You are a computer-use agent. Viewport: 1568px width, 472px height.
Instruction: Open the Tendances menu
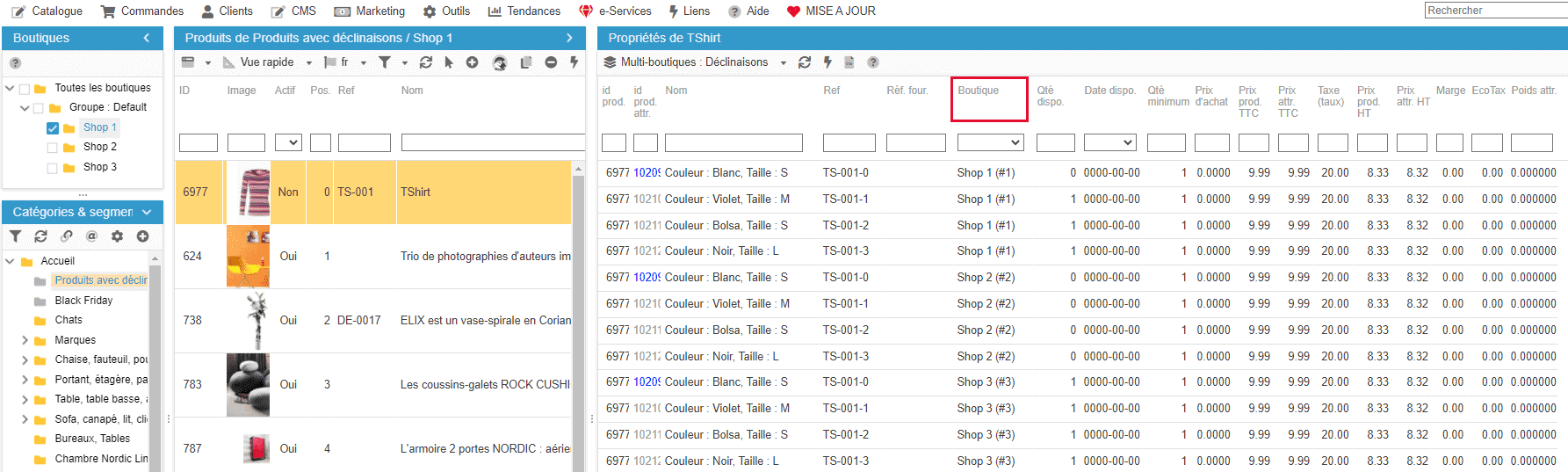pos(524,11)
